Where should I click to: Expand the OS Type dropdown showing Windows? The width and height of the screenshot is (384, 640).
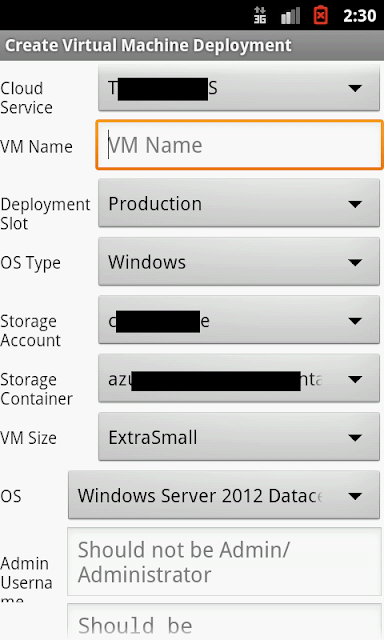[x=239, y=262]
